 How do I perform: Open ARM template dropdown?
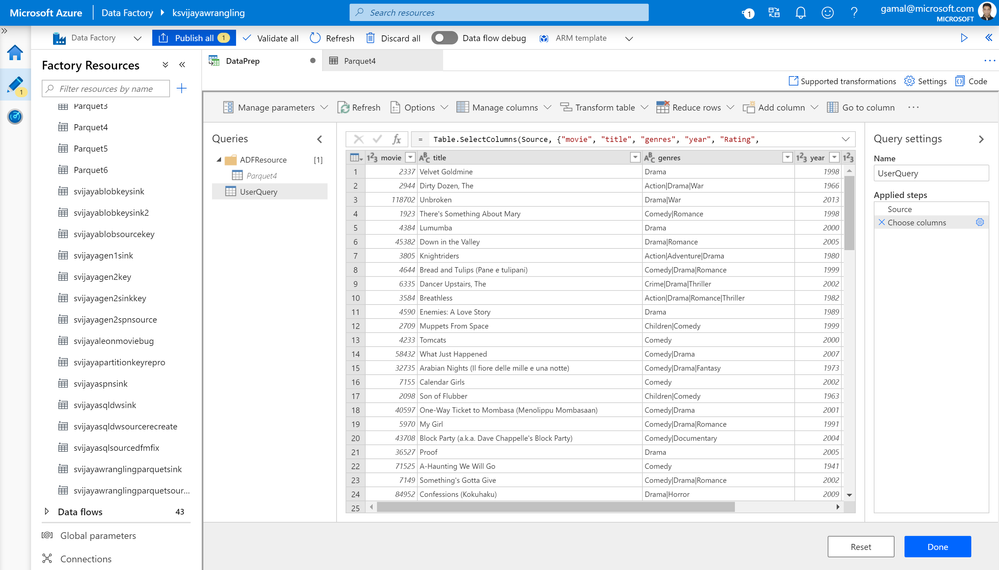pyautogui.click(x=586, y=38)
